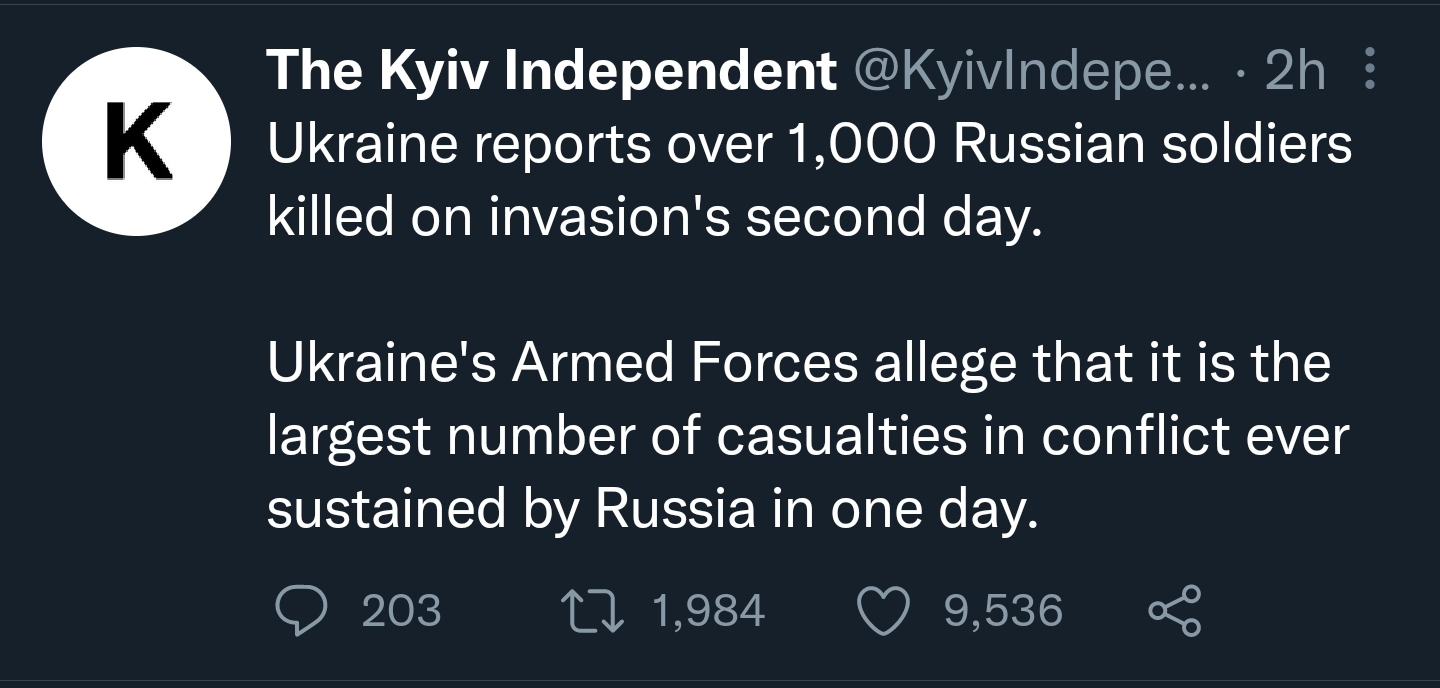Image resolution: width=1440 pixels, height=688 pixels.
Task: Reply to the Kyiv Independent tweet
Action: [x=296, y=610]
